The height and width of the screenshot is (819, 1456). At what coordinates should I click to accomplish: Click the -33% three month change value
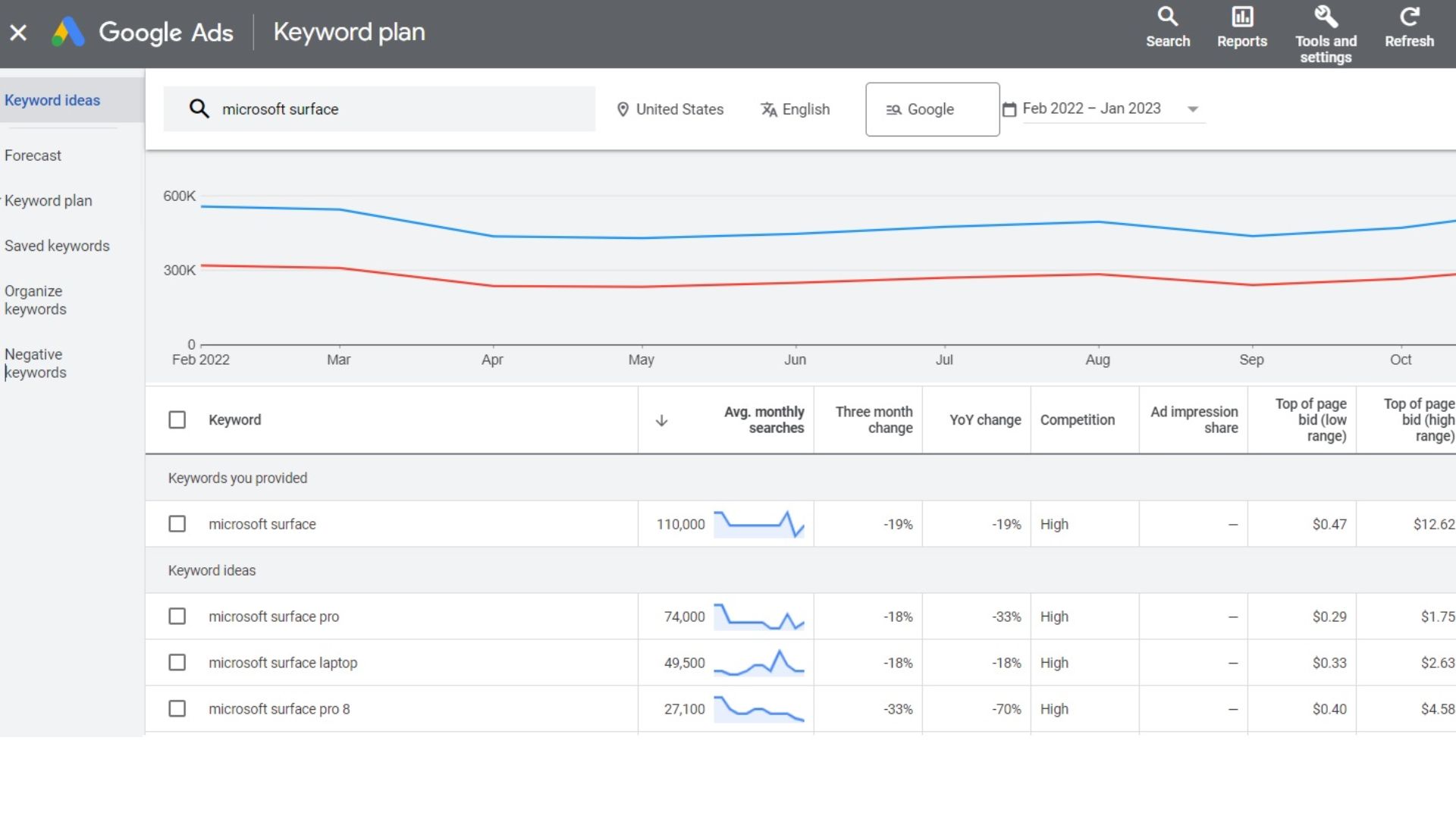coord(898,709)
